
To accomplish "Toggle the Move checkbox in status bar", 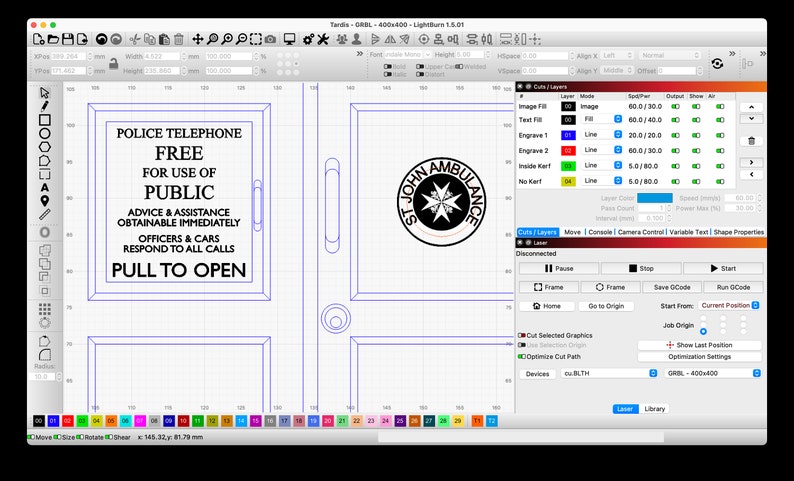I will (31, 437).
